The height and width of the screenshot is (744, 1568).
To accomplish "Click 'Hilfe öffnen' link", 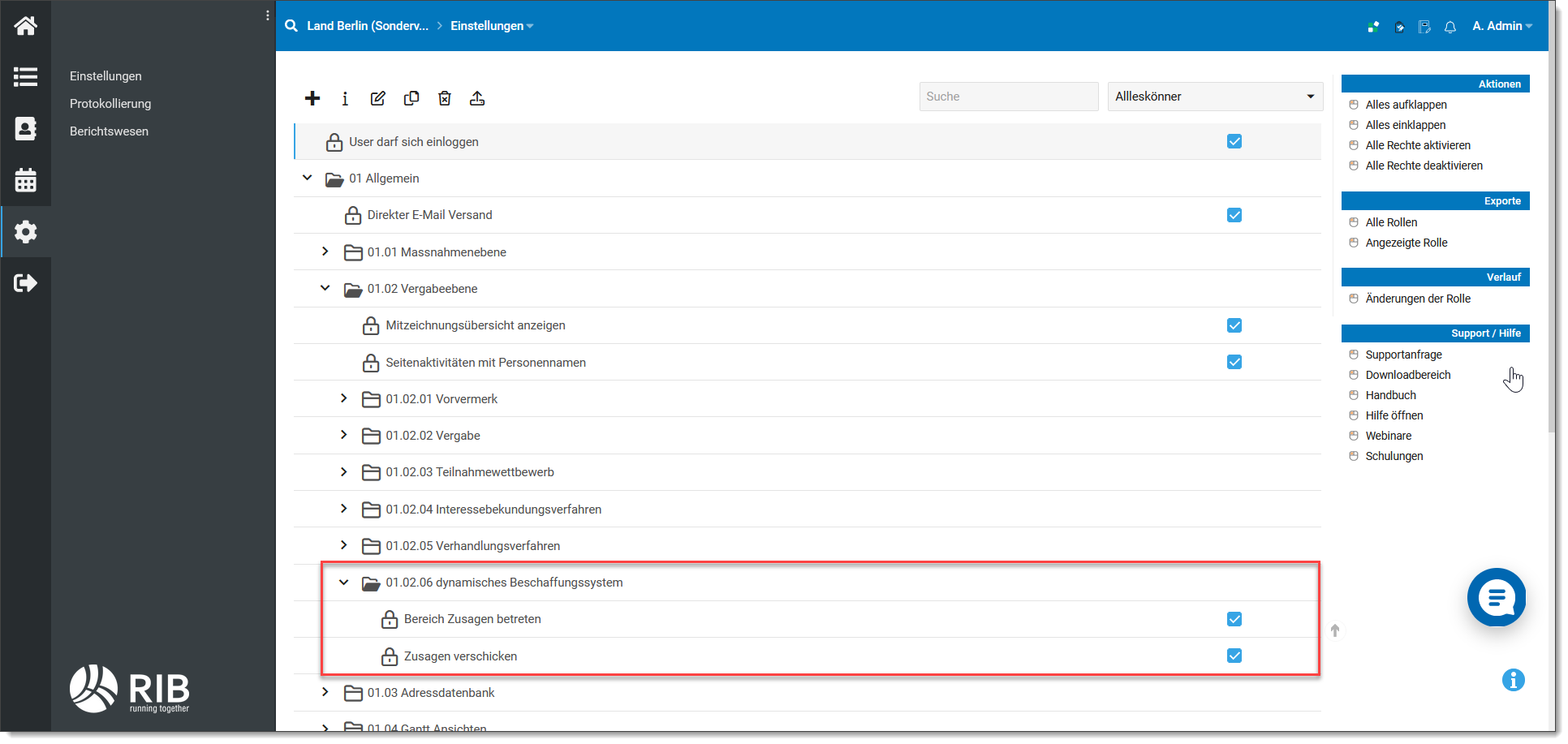I will point(1394,415).
